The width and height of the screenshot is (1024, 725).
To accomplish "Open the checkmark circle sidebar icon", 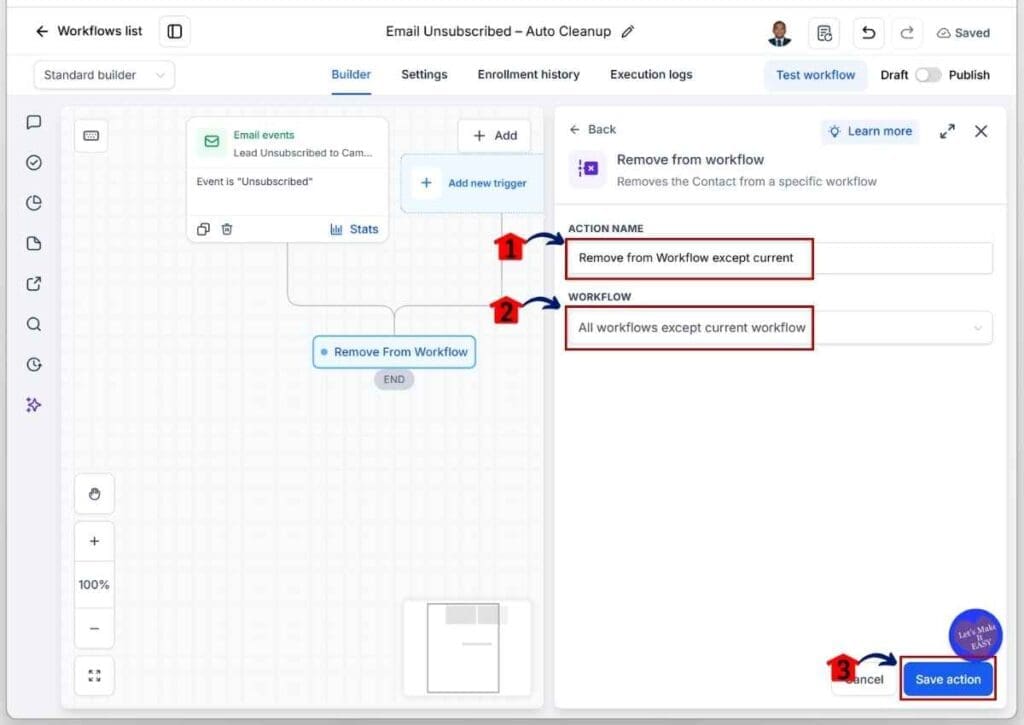I will click(x=34, y=163).
